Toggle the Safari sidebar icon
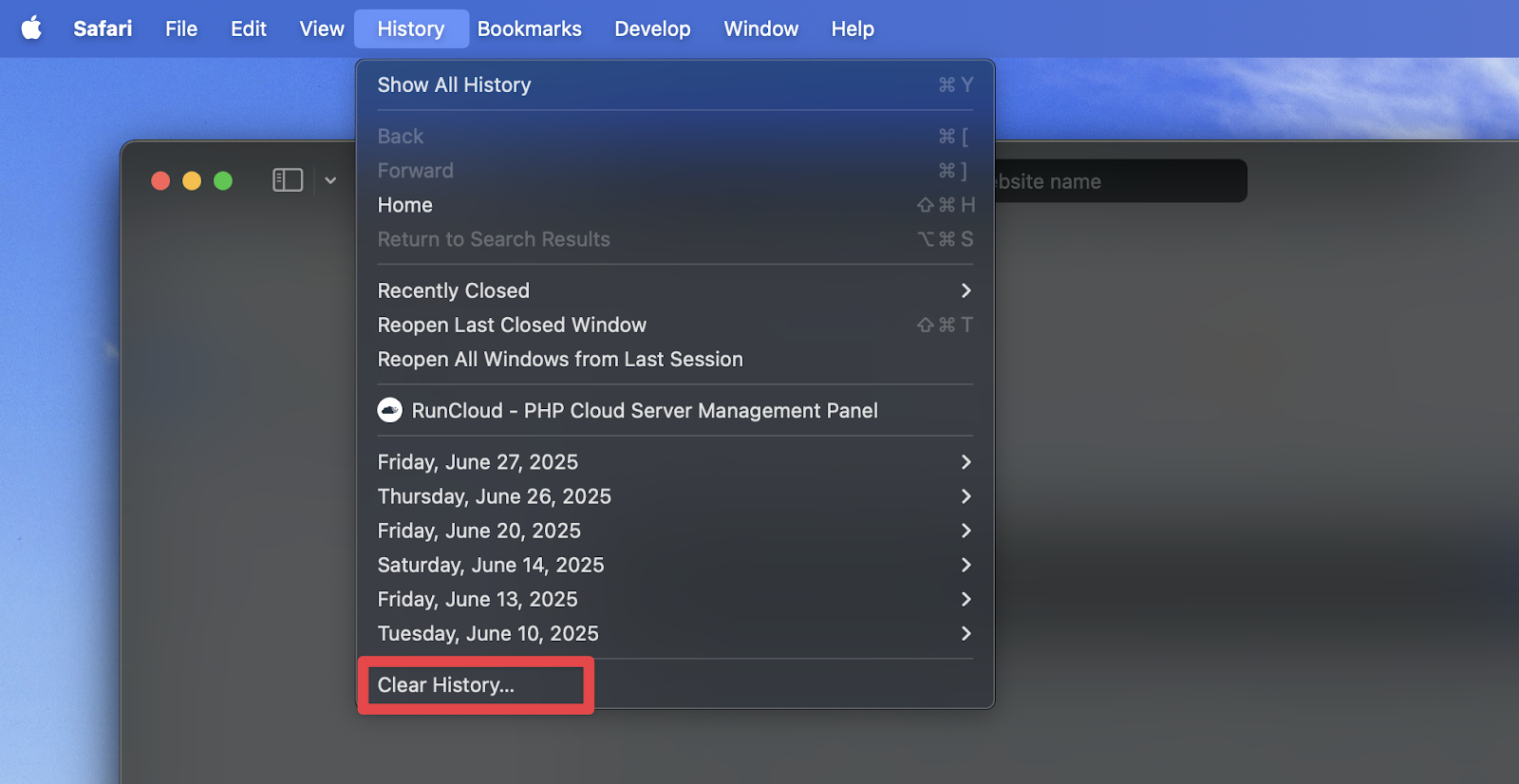The width and height of the screenshot is (1519, 784). click(x=287, y=180)
